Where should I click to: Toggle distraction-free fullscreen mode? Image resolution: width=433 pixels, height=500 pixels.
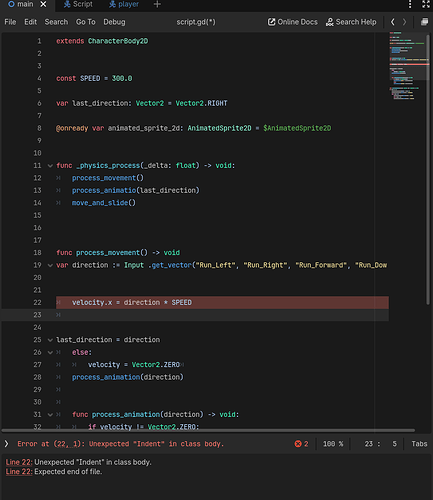point(426,4)
